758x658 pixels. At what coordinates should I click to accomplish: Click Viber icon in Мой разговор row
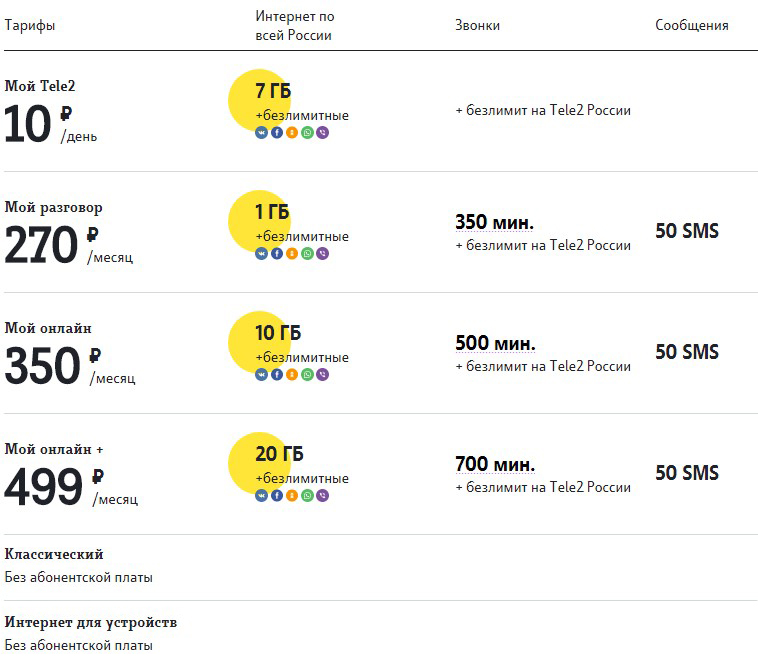(322, 253)
